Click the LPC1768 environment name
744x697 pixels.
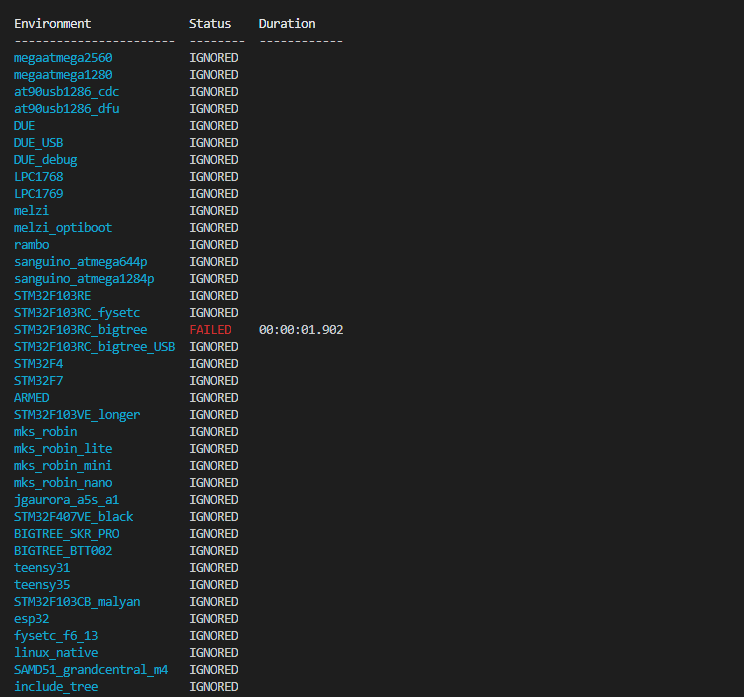38,177
